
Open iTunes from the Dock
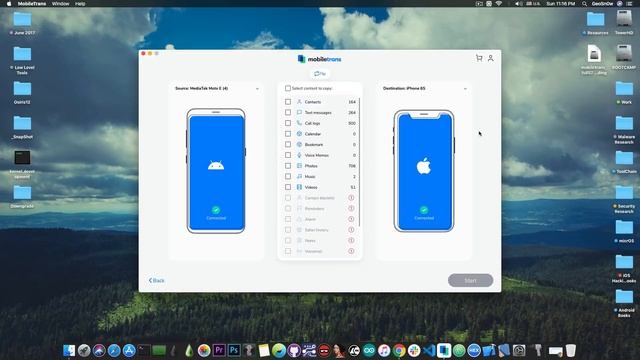tap(384, 350)
